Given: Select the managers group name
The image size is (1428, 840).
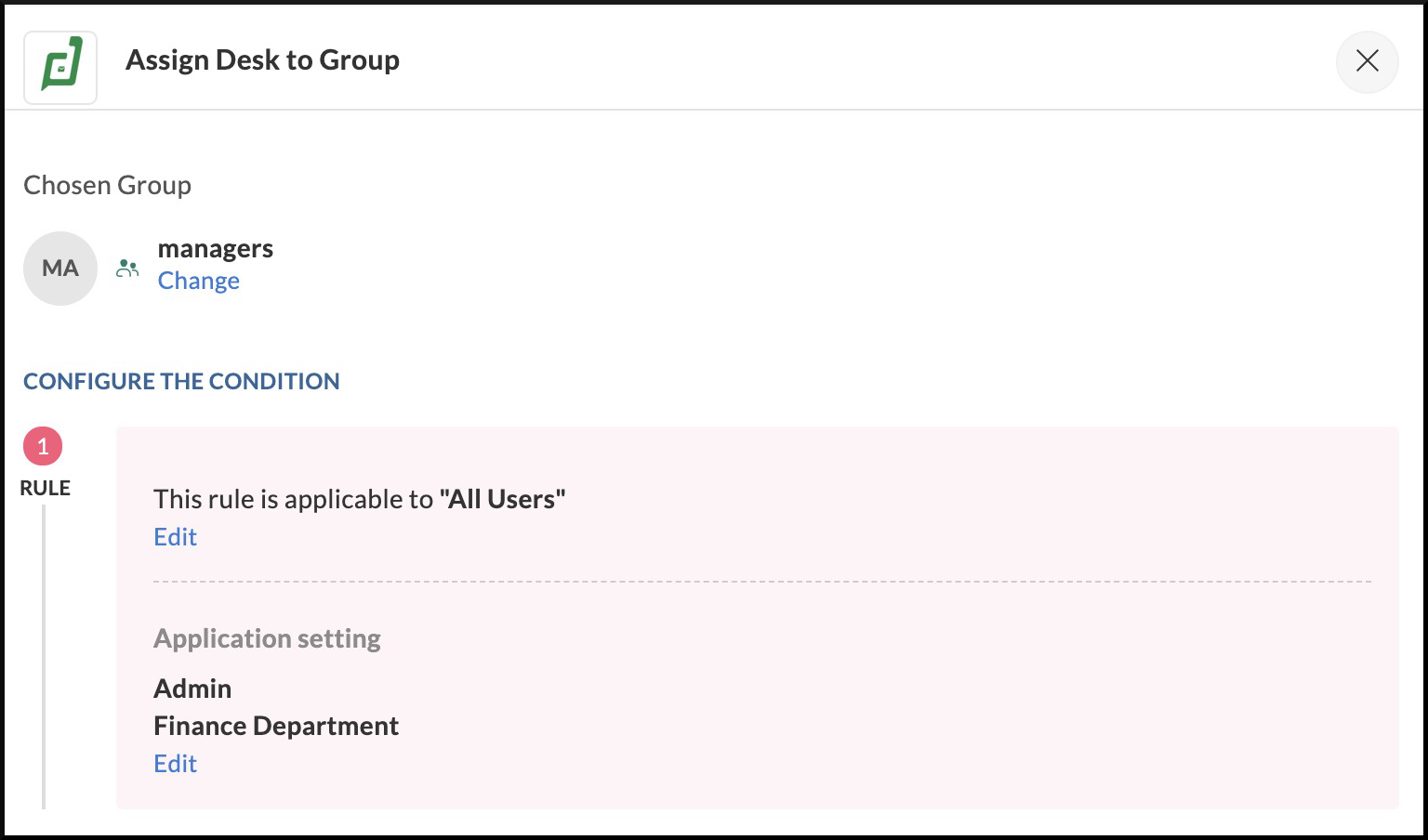Looking at the screenshot, I should [x=215, y=249].
